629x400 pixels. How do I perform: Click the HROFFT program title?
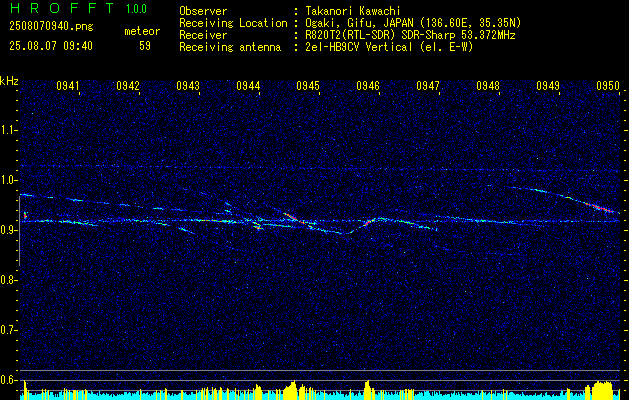61,8
